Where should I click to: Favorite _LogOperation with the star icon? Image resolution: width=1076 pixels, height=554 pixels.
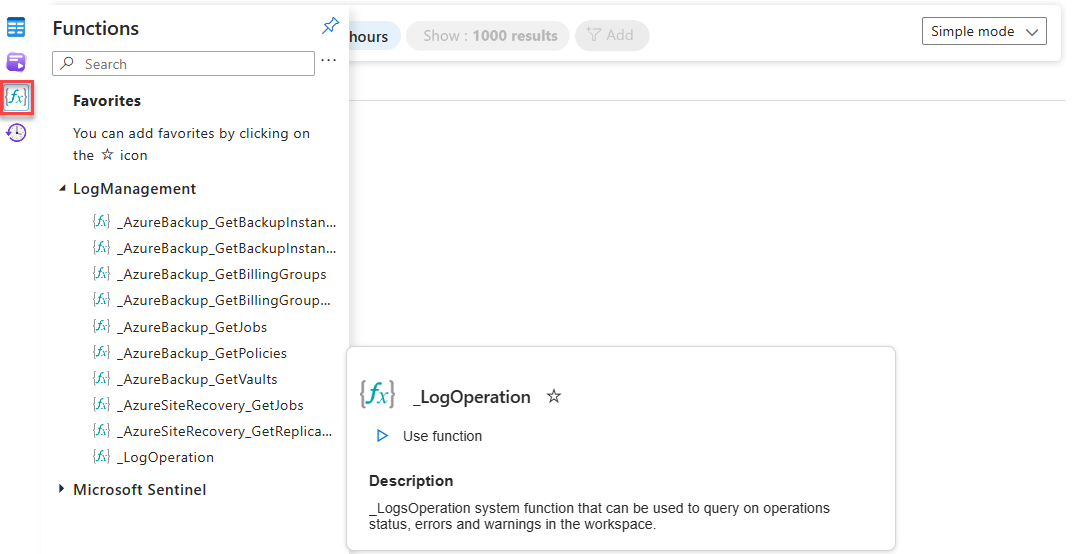tap(554, 397)
